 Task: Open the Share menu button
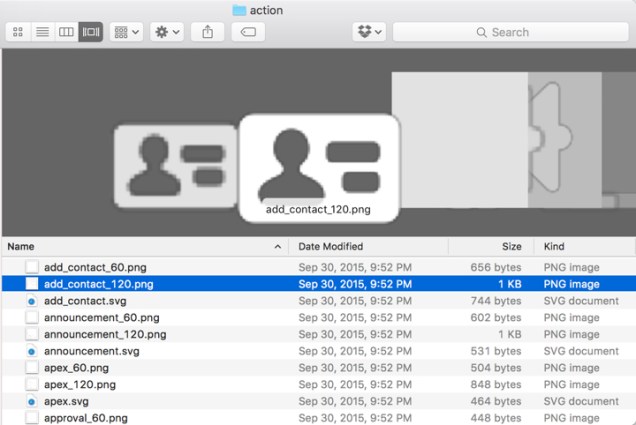(207, 32)
